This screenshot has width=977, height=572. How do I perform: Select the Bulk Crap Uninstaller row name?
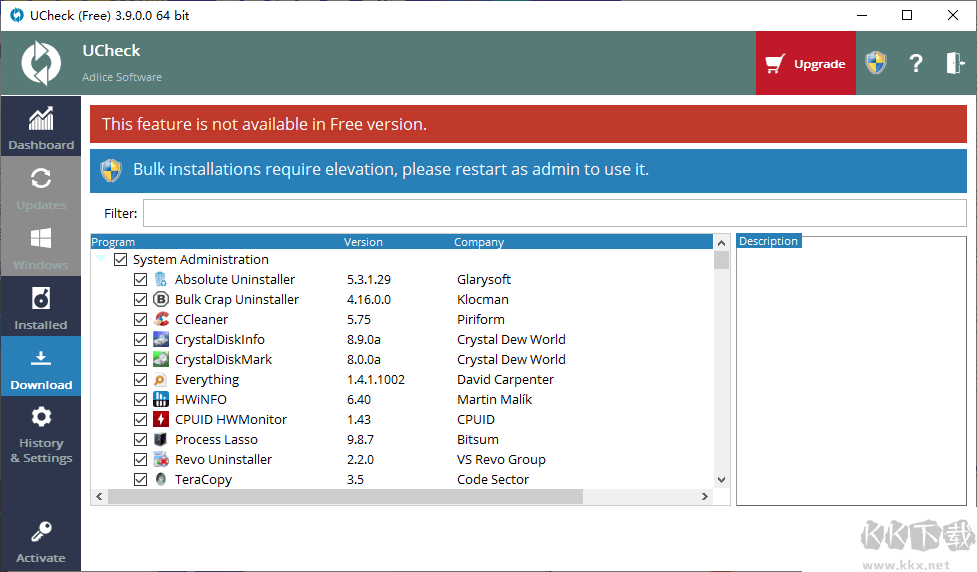tap(237, 299)
